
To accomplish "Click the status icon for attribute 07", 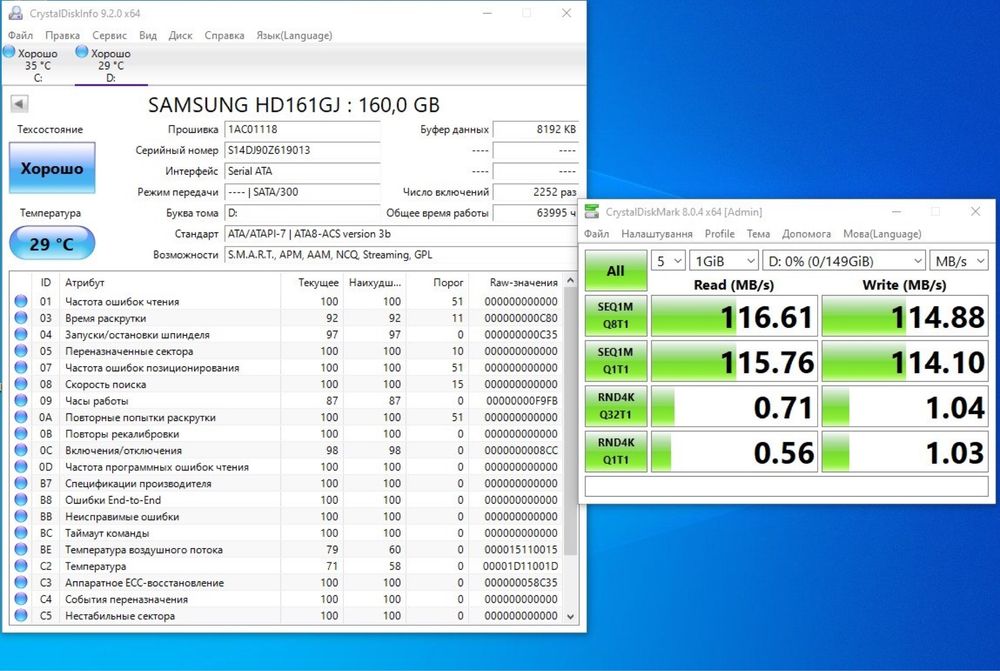I will coord(21,367).
